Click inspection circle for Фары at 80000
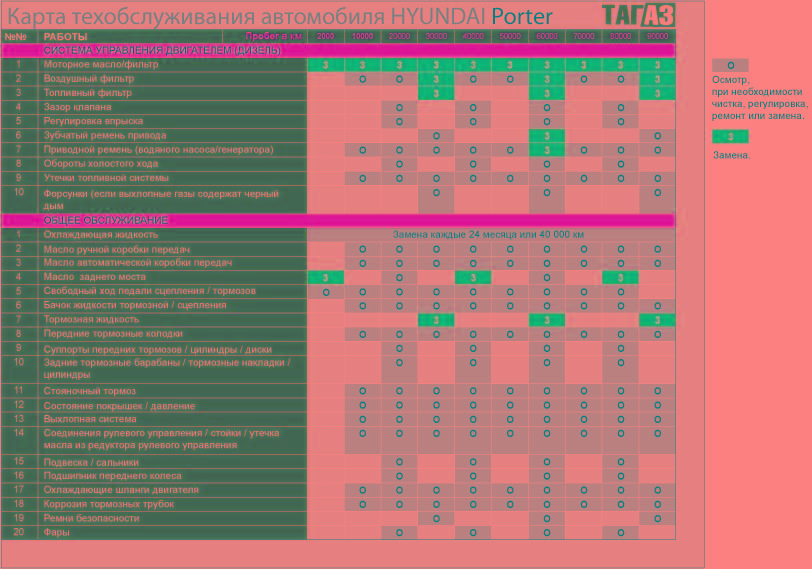Image resolution: width=812 pixels, height=569 pixels. click(x=620, y=532)
